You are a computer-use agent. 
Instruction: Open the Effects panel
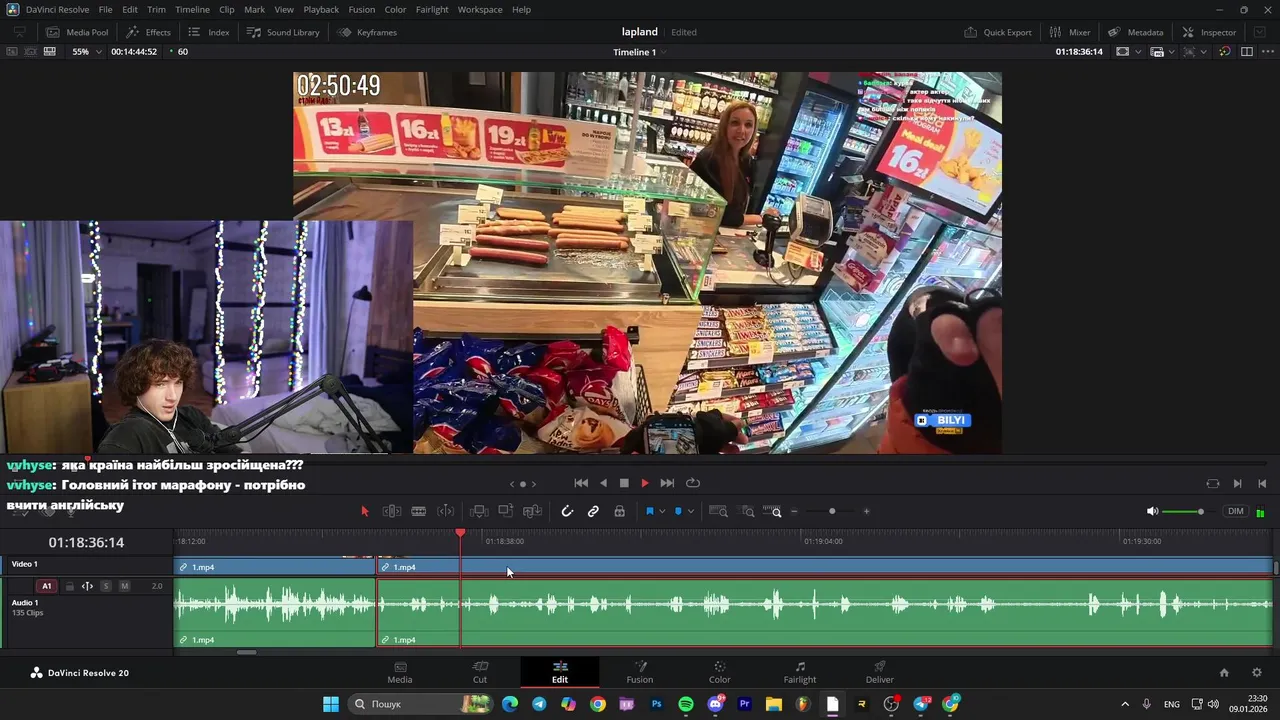pos(148,32)
